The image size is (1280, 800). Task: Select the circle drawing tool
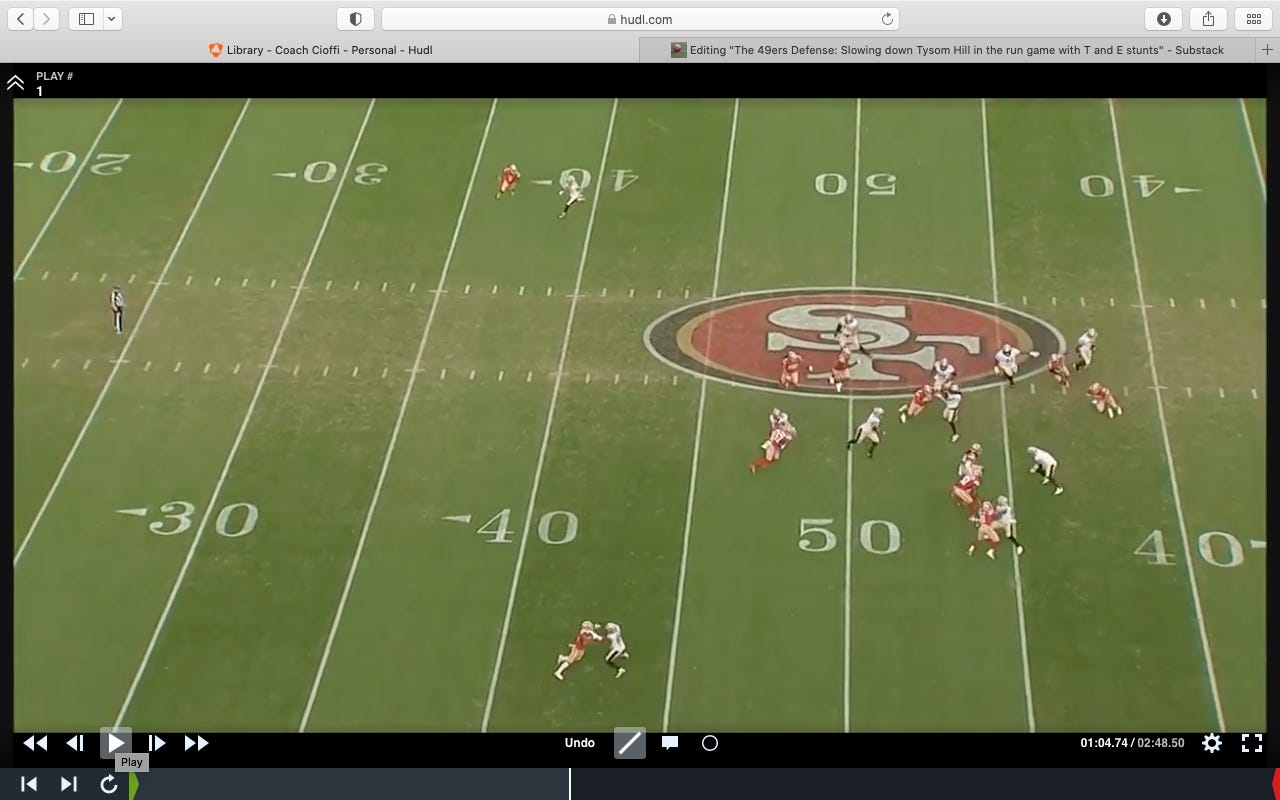(x=710, y=743)
